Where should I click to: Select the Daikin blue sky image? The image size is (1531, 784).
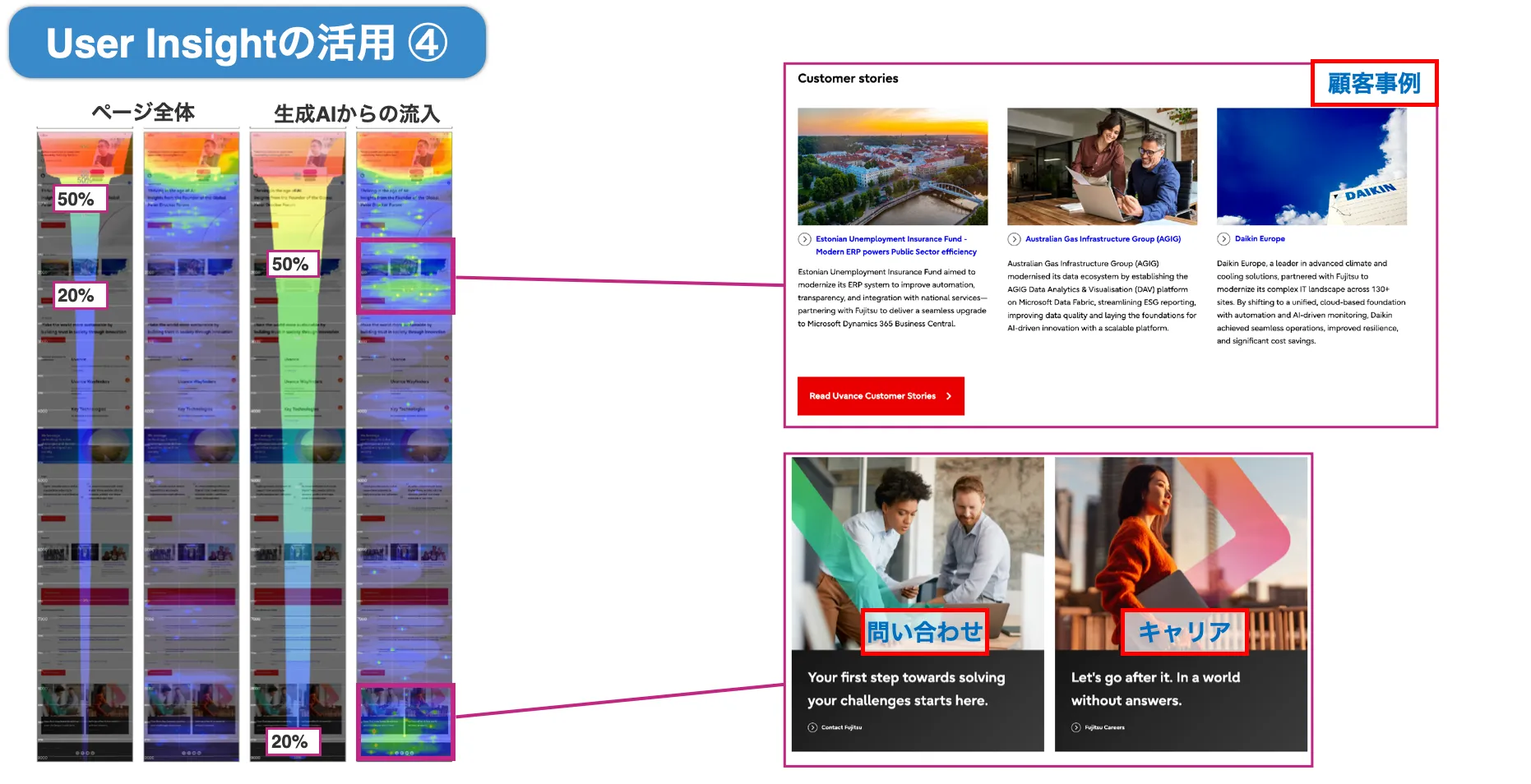[1311, 167]
